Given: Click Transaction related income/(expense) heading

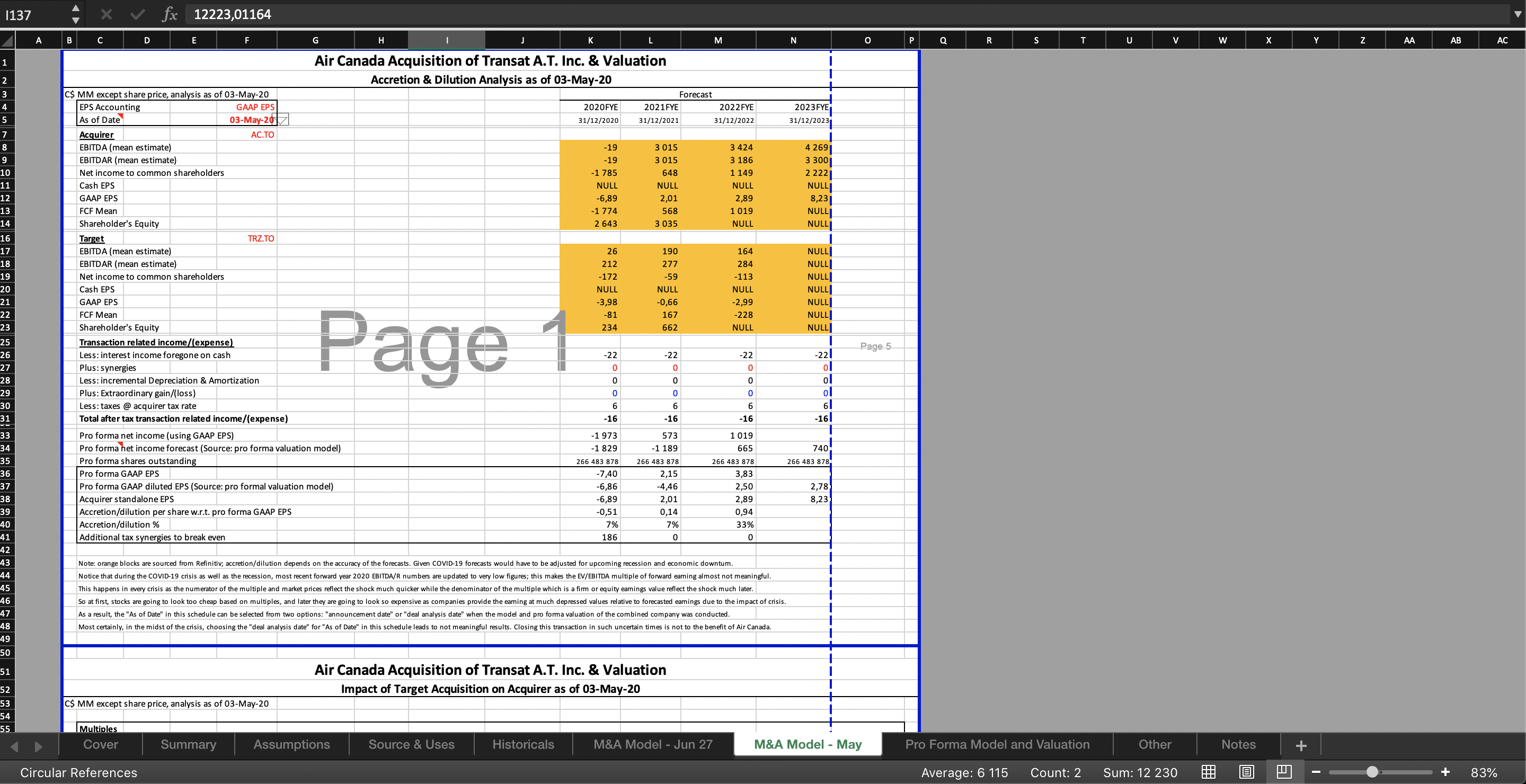Looking at the screenshot, I should pos(156,342).
